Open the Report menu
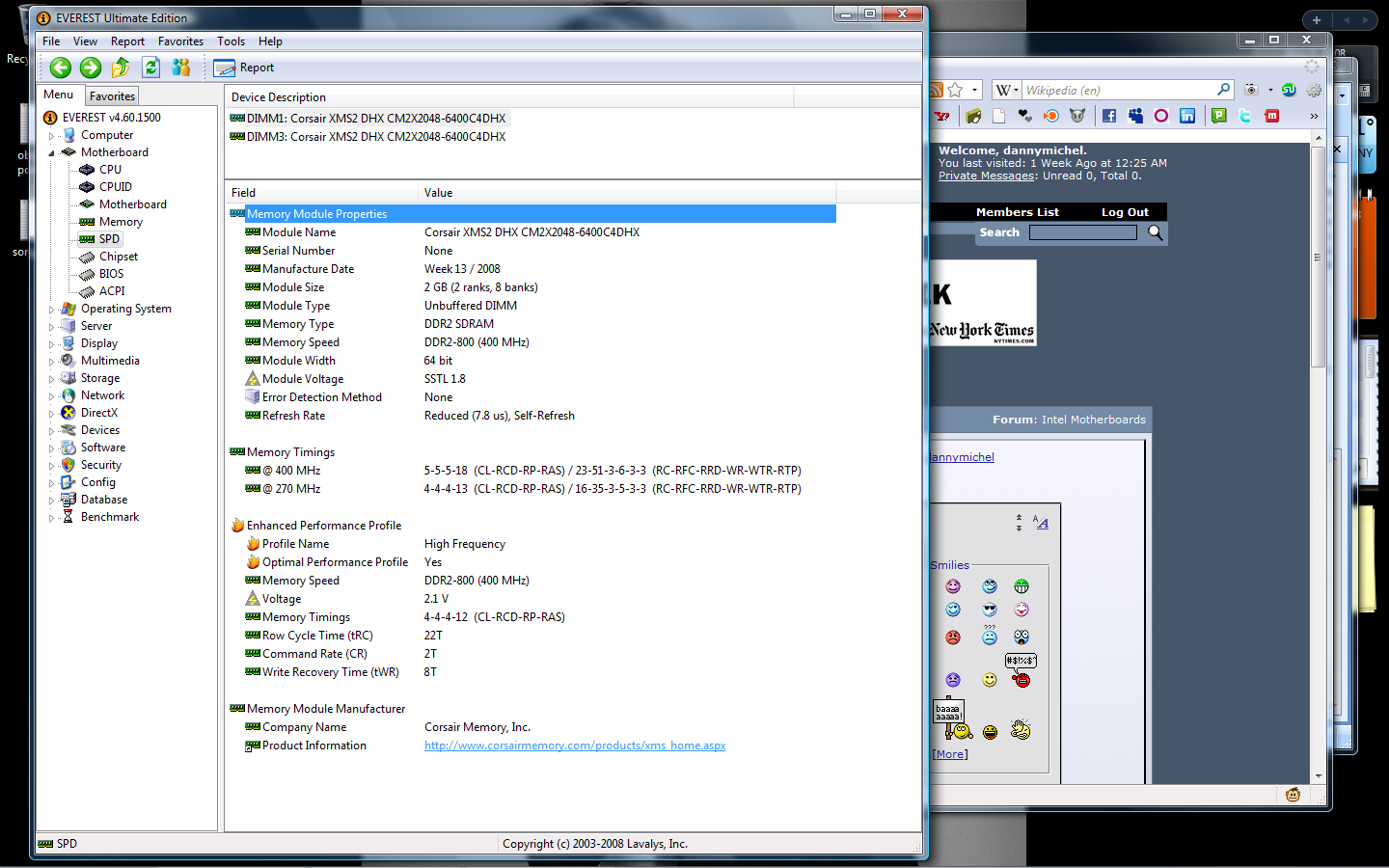1389x868 pixels. tap(127, 41)
